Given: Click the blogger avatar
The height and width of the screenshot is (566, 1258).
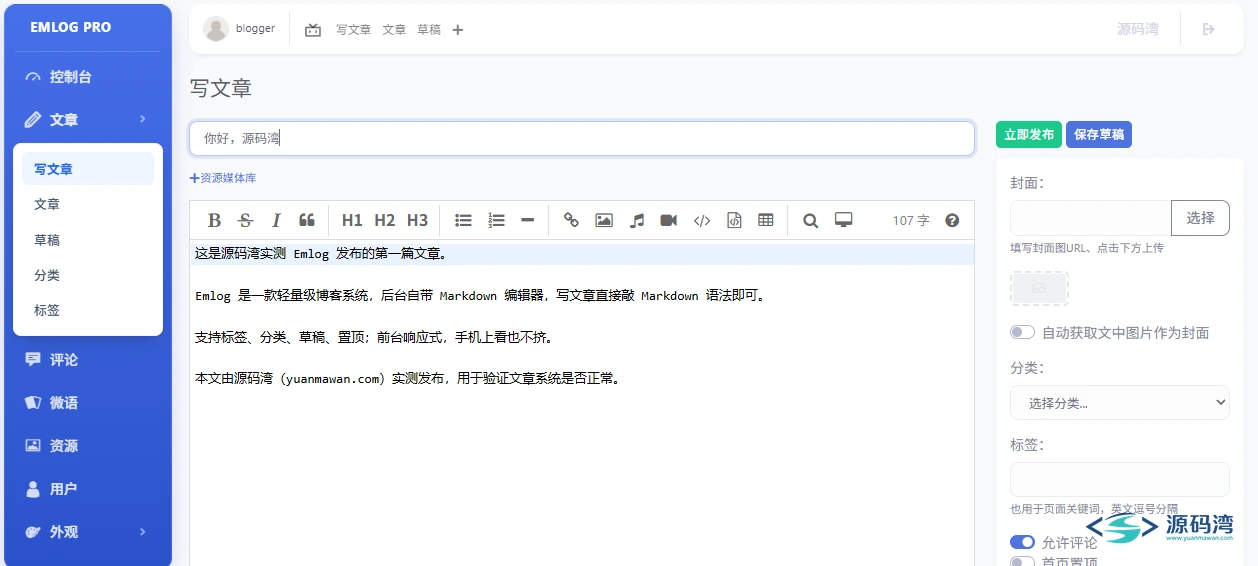Looking at the screenshot, I should click(216, 29).
